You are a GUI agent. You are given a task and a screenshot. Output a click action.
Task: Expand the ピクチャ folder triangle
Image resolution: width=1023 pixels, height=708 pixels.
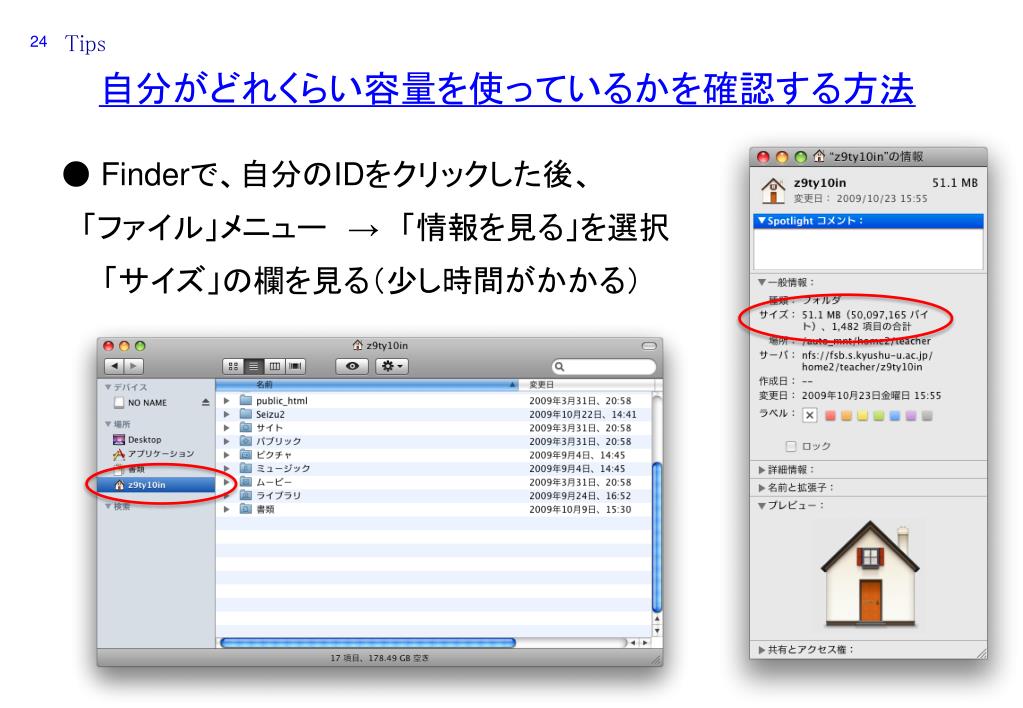[x=226, y=455]
